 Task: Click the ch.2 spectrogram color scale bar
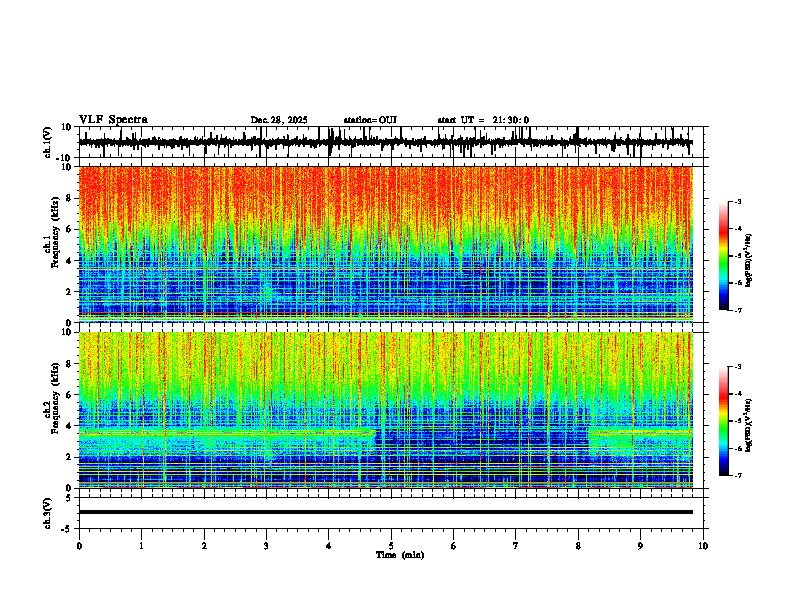(x=724, y=421)
